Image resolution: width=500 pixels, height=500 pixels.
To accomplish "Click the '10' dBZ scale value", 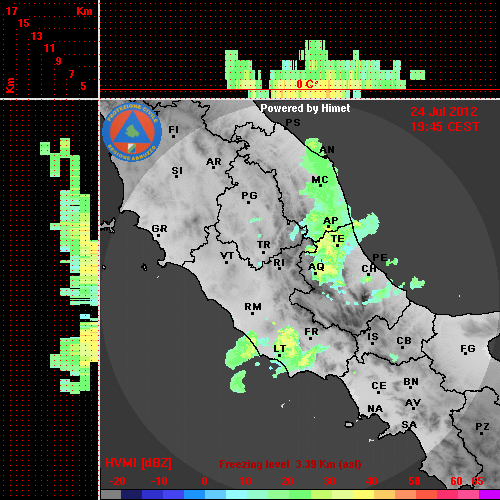I will (246, 481).
